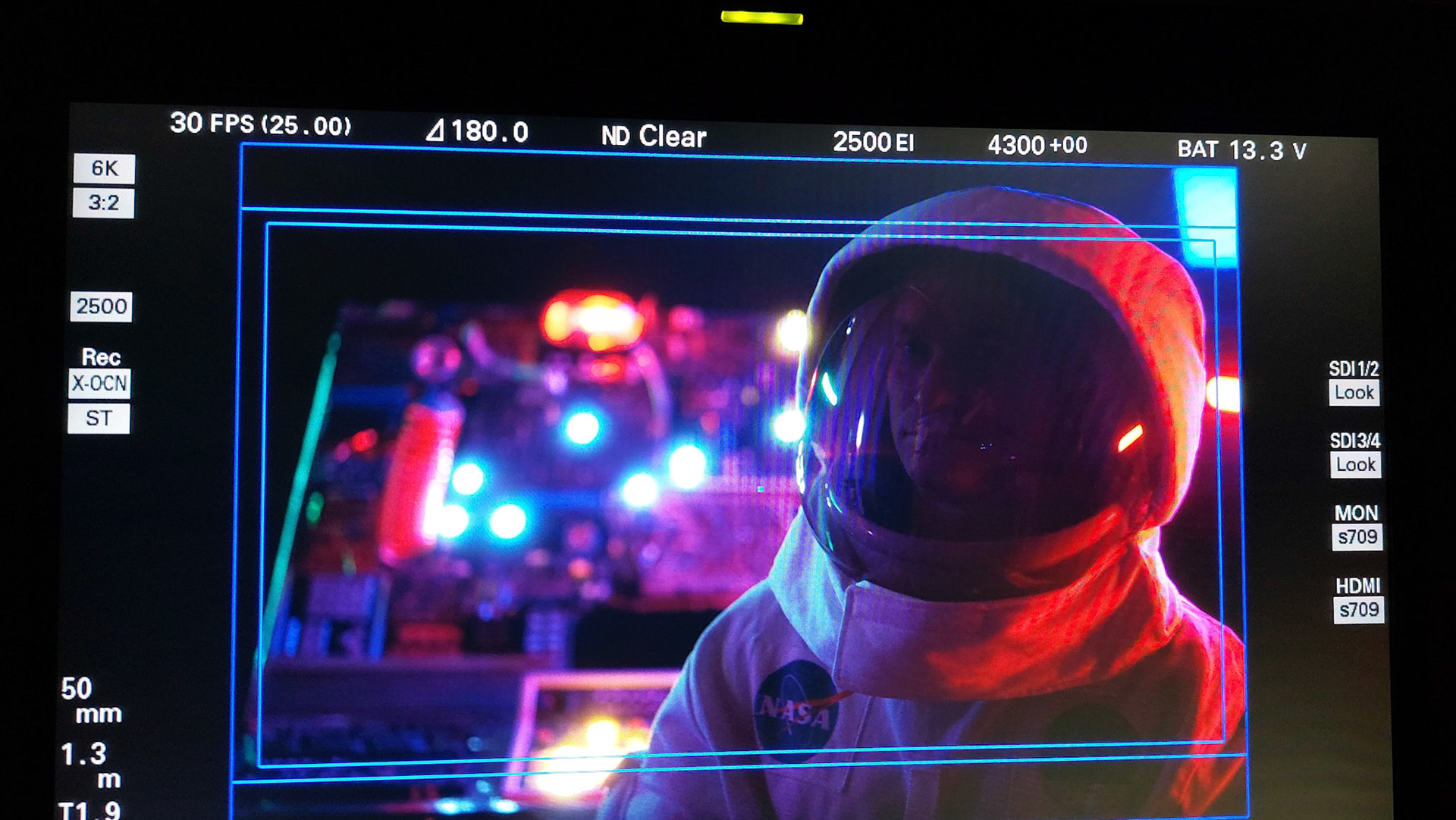Tap the 3:2 aspect ratio box
The height and width of the screenshot is (820, 1456).
103,203
